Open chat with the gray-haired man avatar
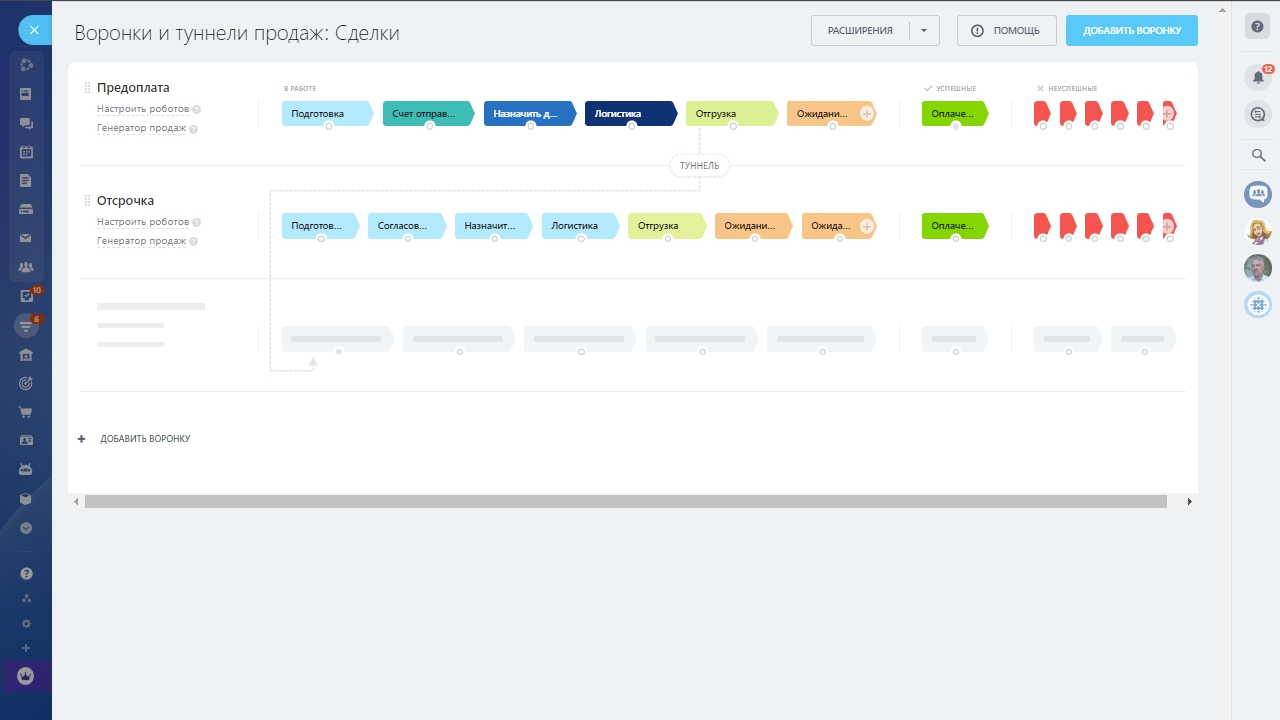The width and height of the screenshot is (1280, 720). [1258, 267]
